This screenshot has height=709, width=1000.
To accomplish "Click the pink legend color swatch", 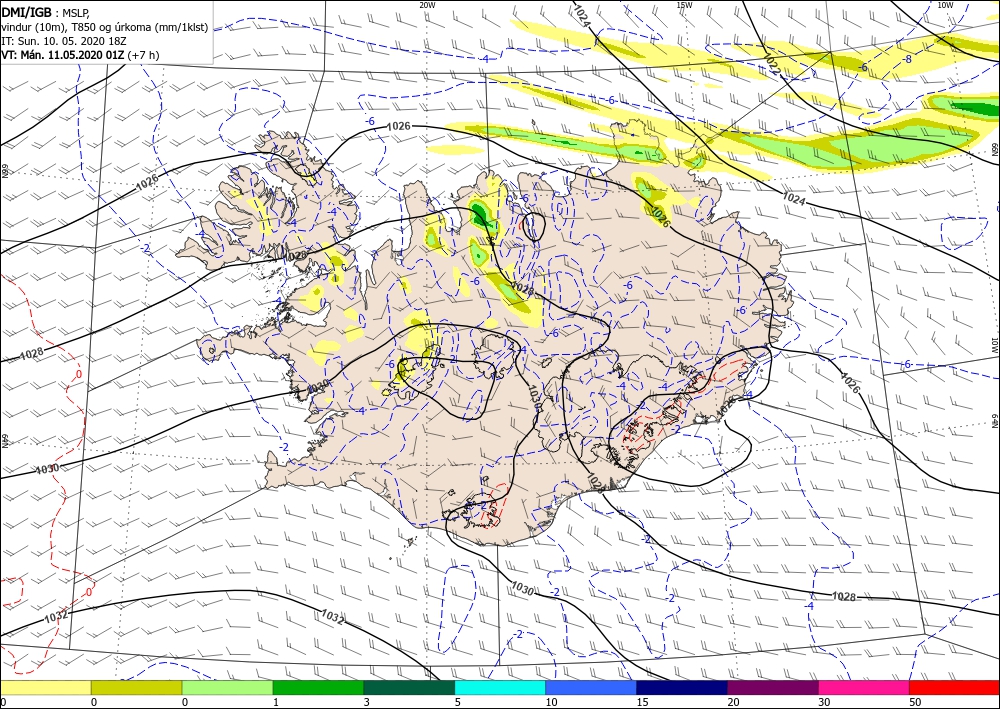I will pos(864,687).
